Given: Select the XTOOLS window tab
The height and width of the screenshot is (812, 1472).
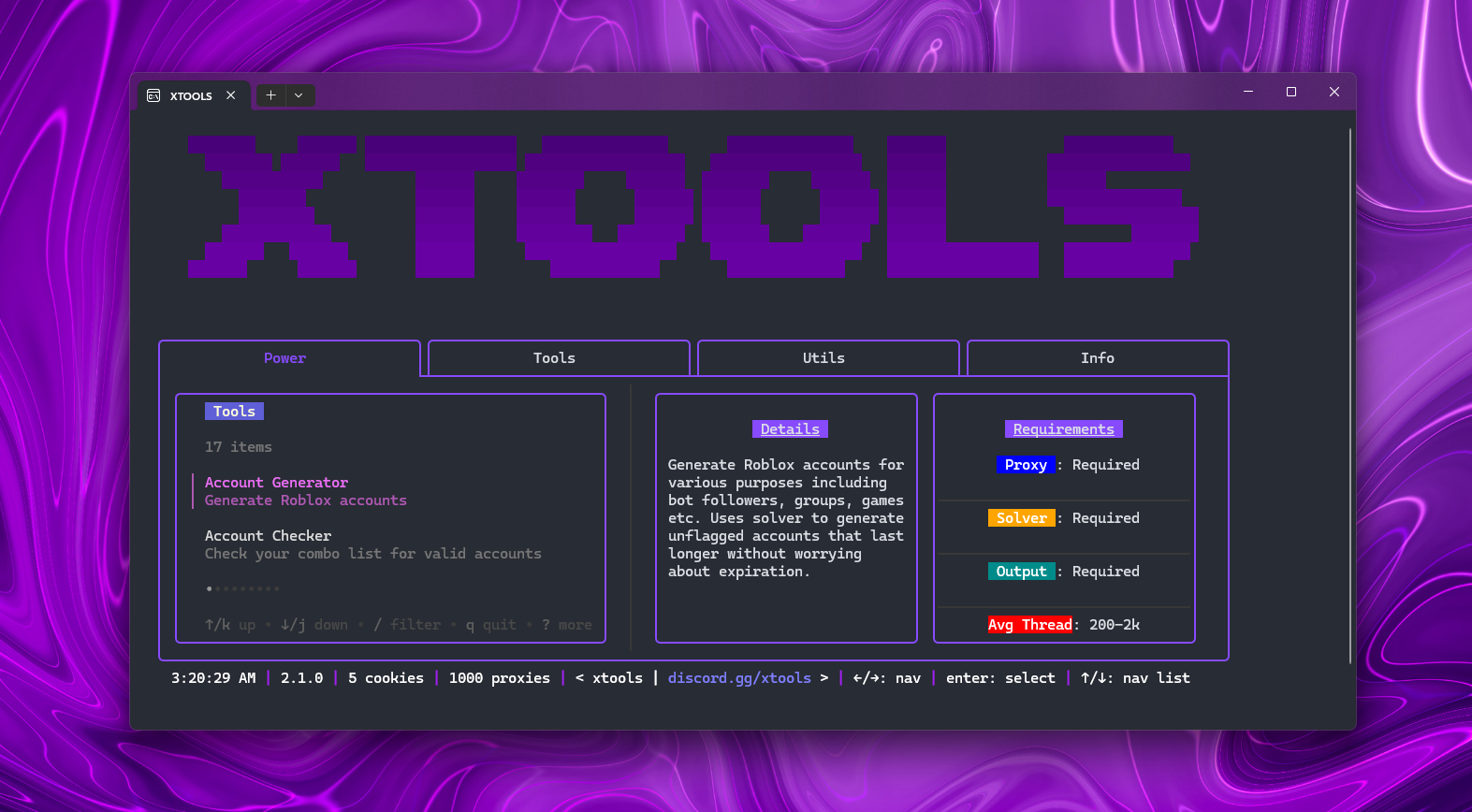Looking at the screenshot, I should pyautogui.click(x=194, y=95).
